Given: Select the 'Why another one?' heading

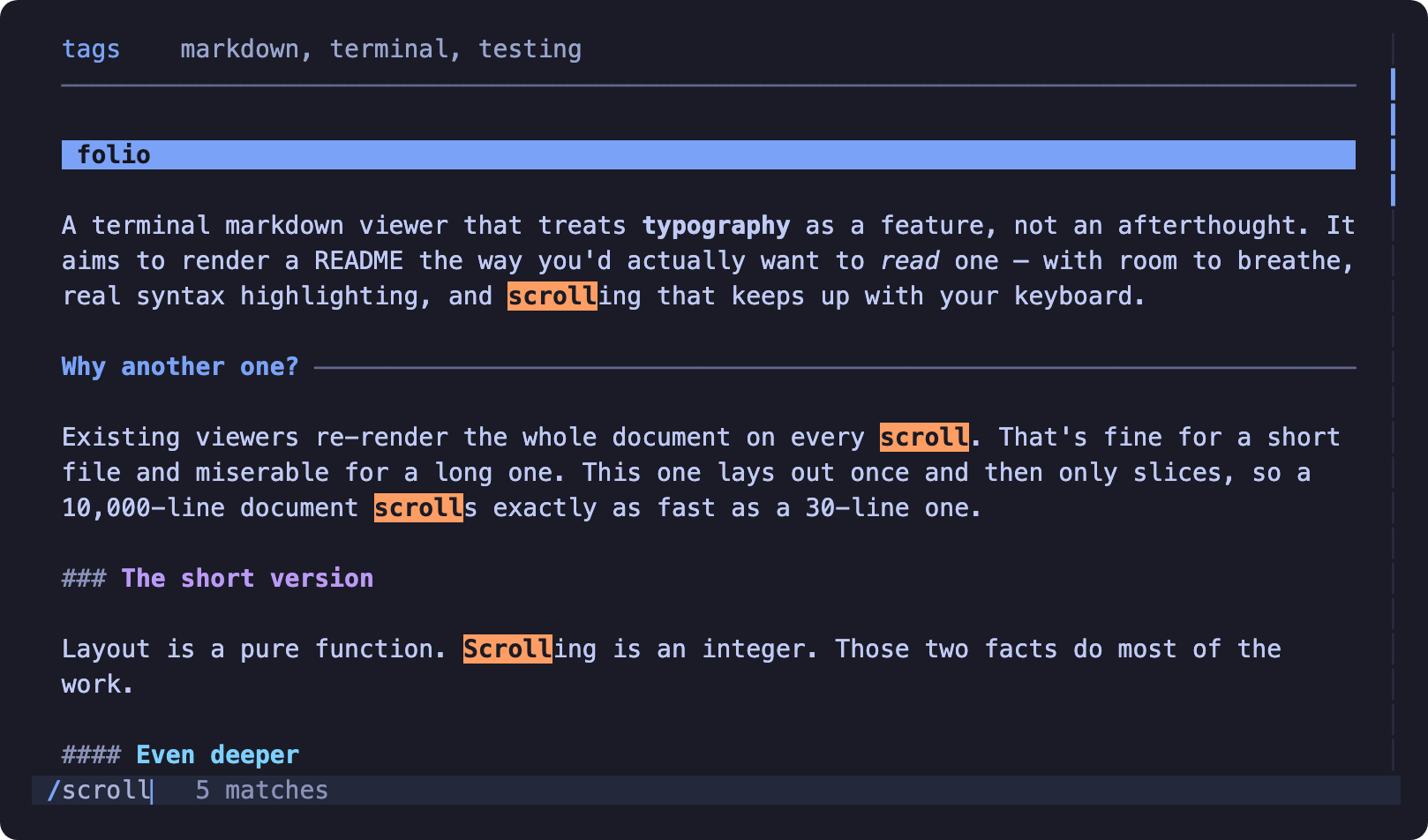Looking at the screenshot, I should pyautogui.click(x=180, y=366).
